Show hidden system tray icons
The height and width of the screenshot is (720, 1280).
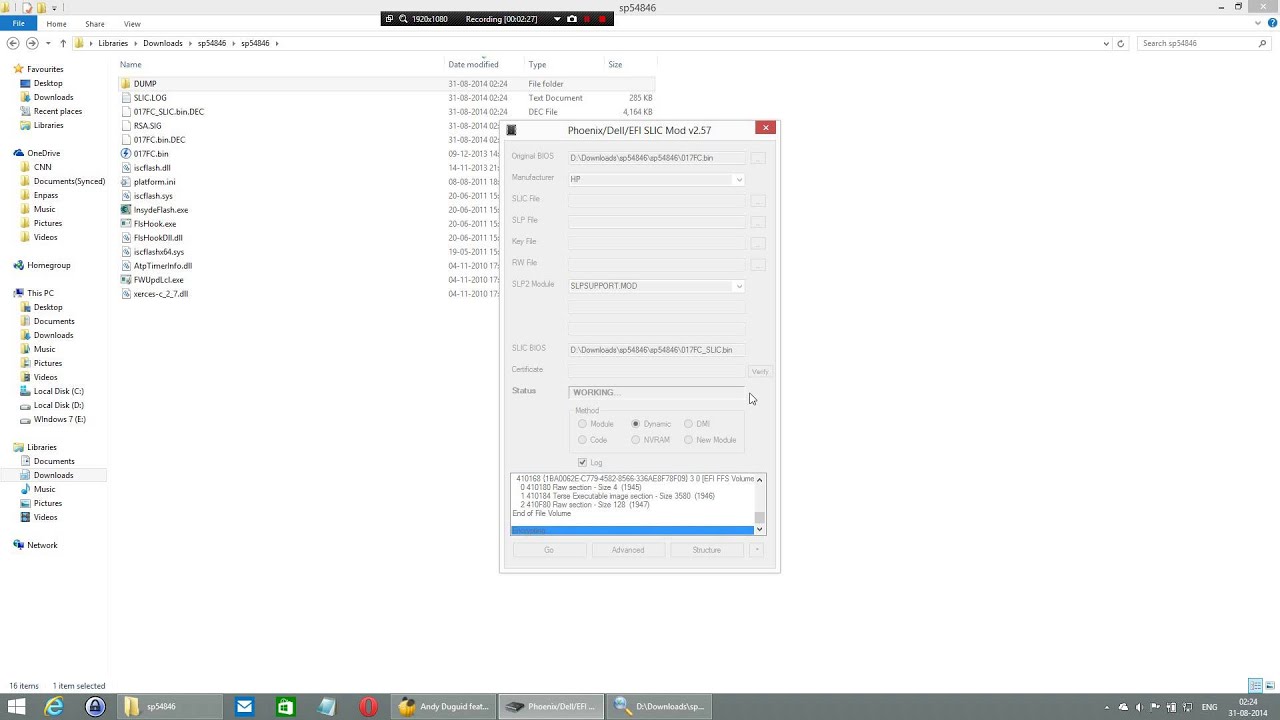pyautogui.click(x=1109, y=707)
